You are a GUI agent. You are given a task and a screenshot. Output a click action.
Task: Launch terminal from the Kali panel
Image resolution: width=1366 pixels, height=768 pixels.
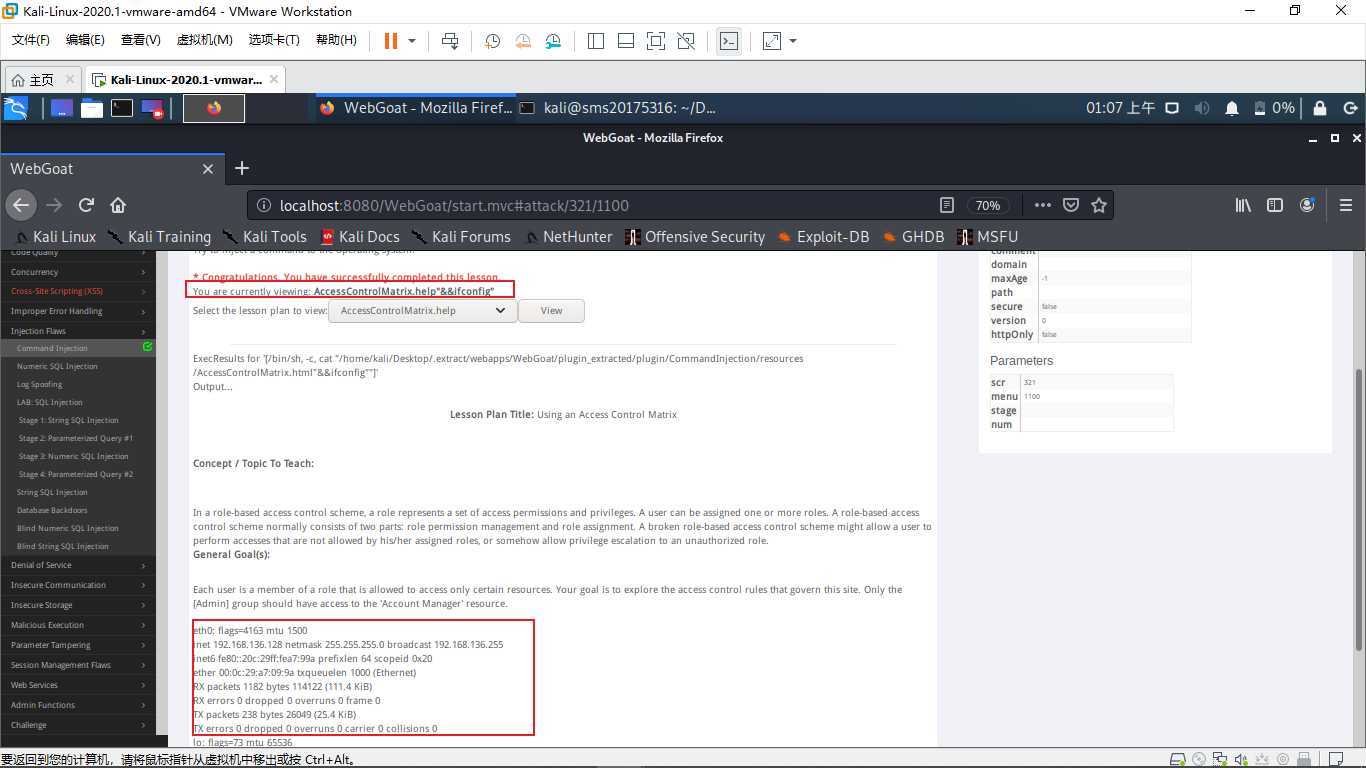(122, 108)
